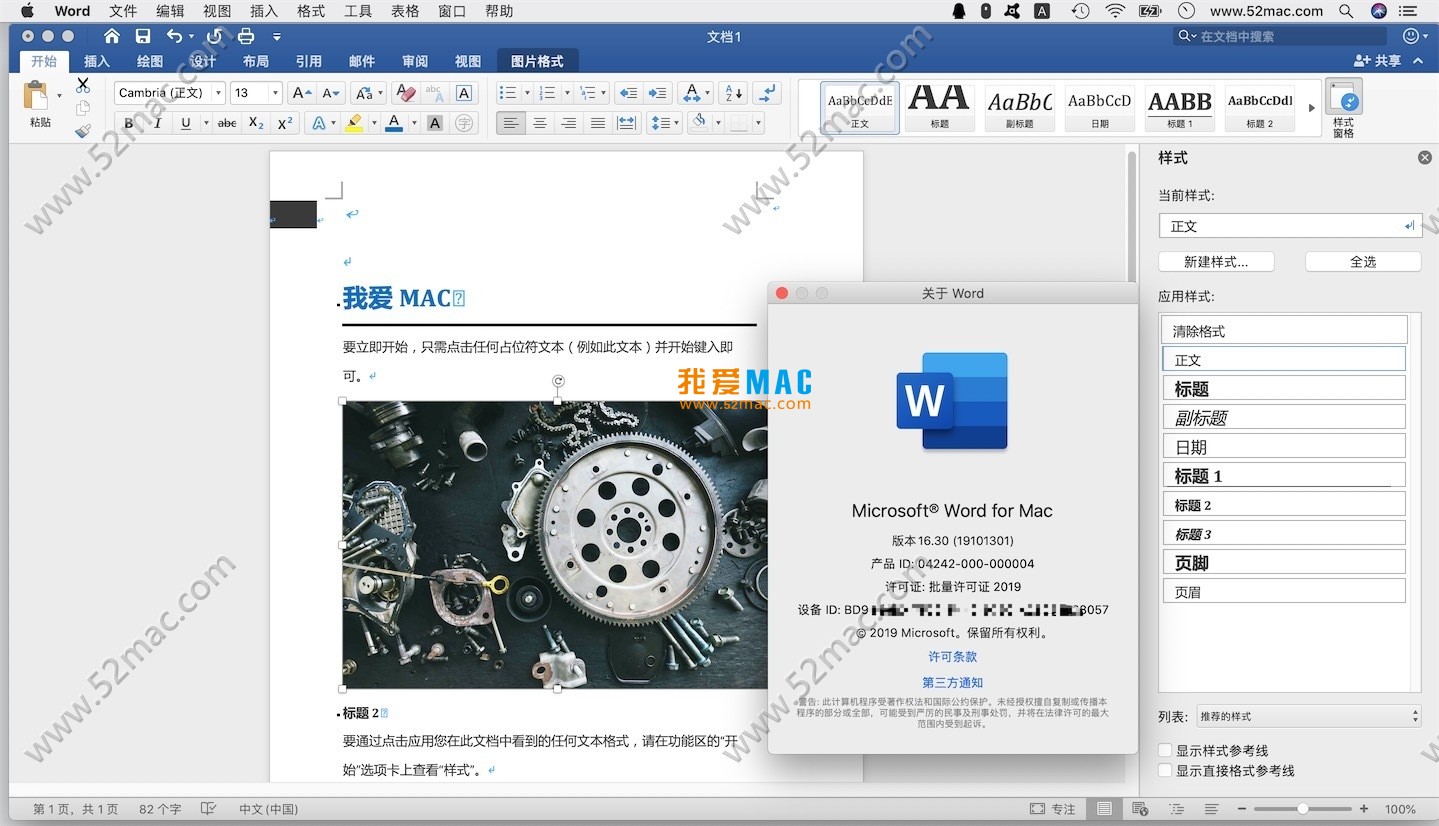Image resolution: width=1439 pixels, height=826 pixels.
Task: Click the Redo arrow icon
Action: click(214, 36)
